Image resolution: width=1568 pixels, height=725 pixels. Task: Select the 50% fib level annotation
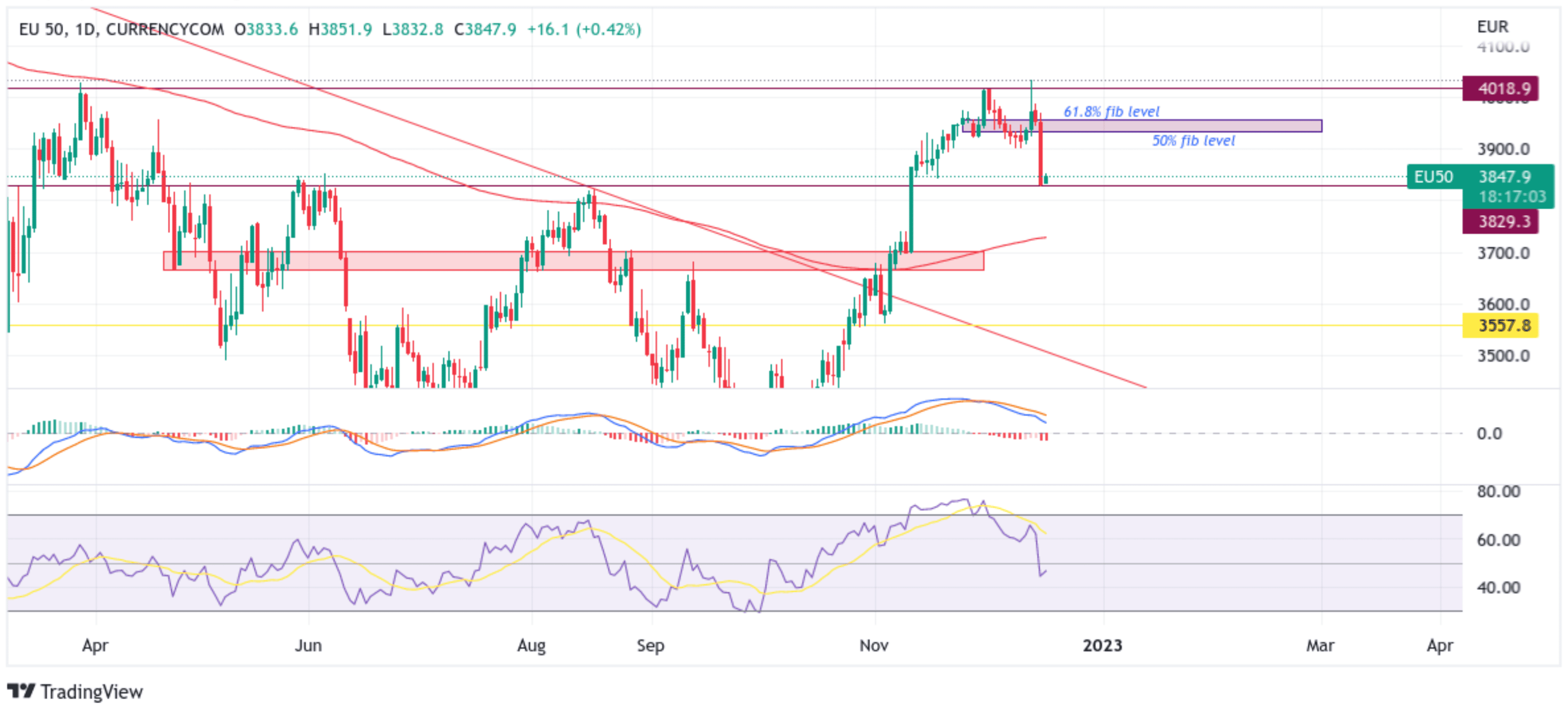click(1194, 141)
